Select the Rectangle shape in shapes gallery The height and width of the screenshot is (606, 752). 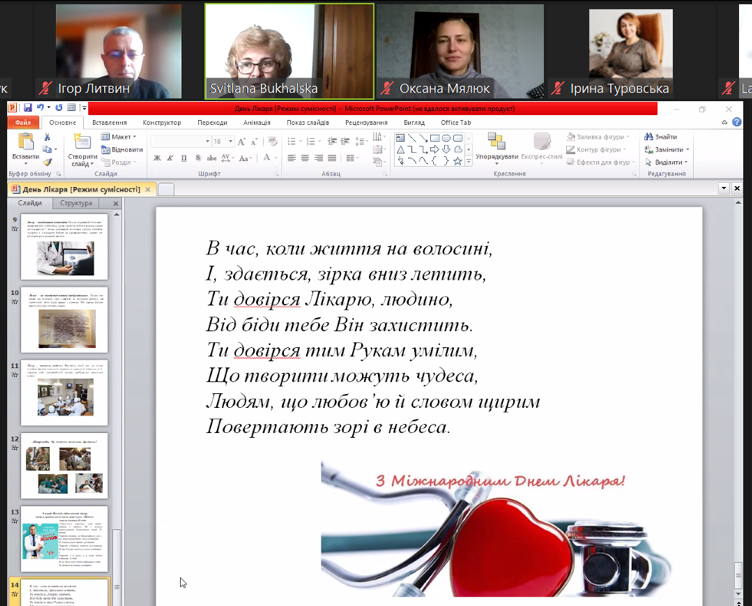(435, 138)
